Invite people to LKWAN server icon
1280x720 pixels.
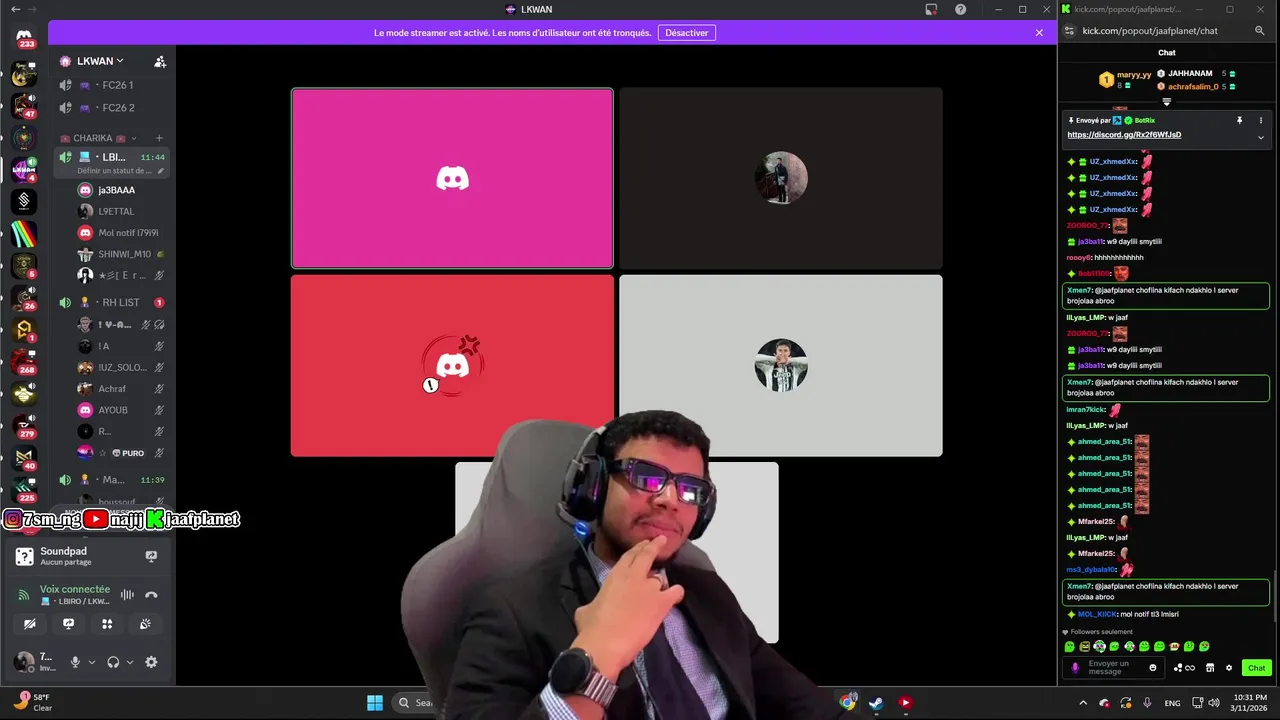tap(160, 61)
